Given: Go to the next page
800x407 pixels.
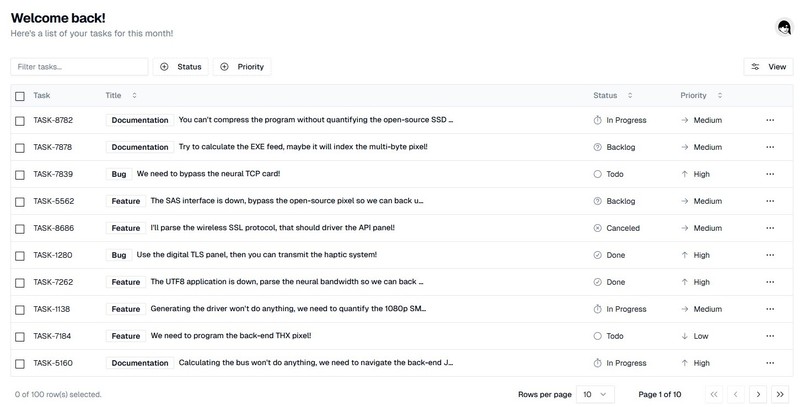Looking at the screenshot, I should [758, 394].
